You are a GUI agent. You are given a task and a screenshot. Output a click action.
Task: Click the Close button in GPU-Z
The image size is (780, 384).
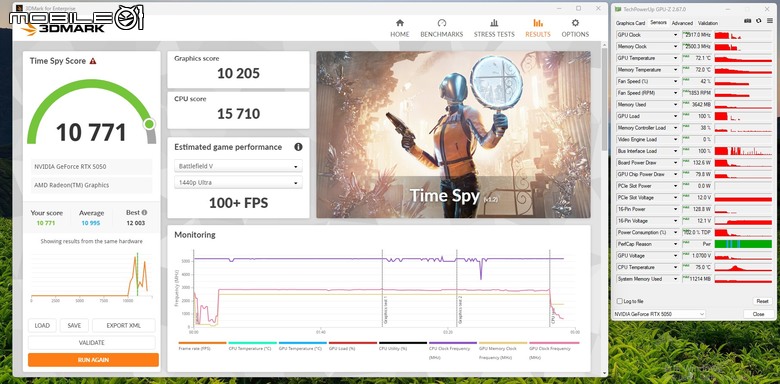(x=758, y=314)
